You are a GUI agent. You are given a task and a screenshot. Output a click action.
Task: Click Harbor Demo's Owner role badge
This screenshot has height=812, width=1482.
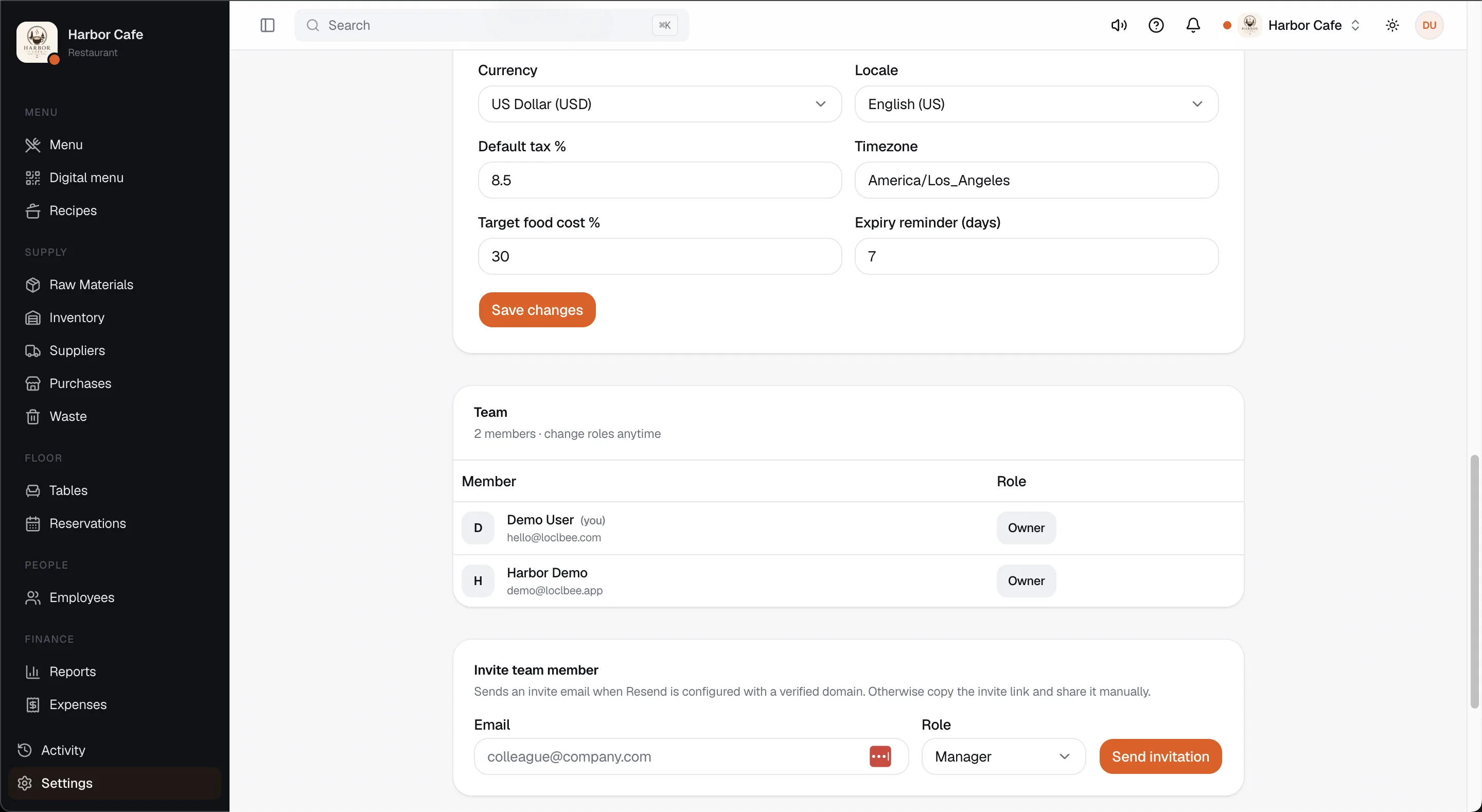(x=1026, y=580)
